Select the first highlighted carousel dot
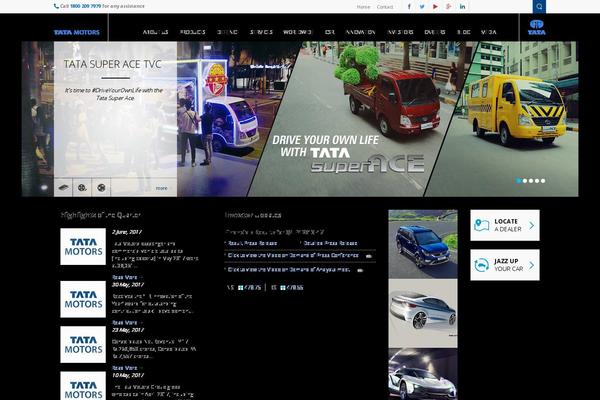The width and height of the screenshot is (600, 400). pyautogui.click(x=518, y=181)
